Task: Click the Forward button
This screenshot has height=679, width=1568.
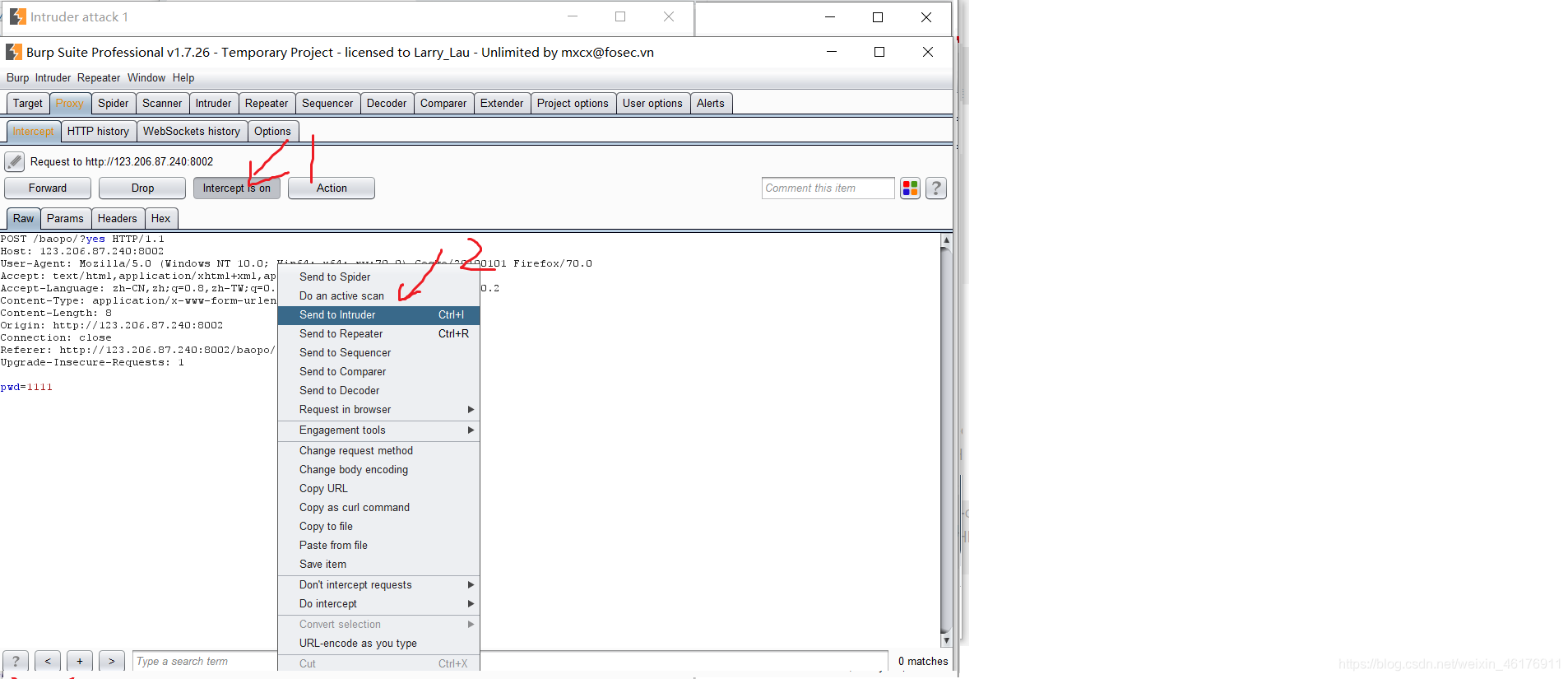Action: coord(48,188)
